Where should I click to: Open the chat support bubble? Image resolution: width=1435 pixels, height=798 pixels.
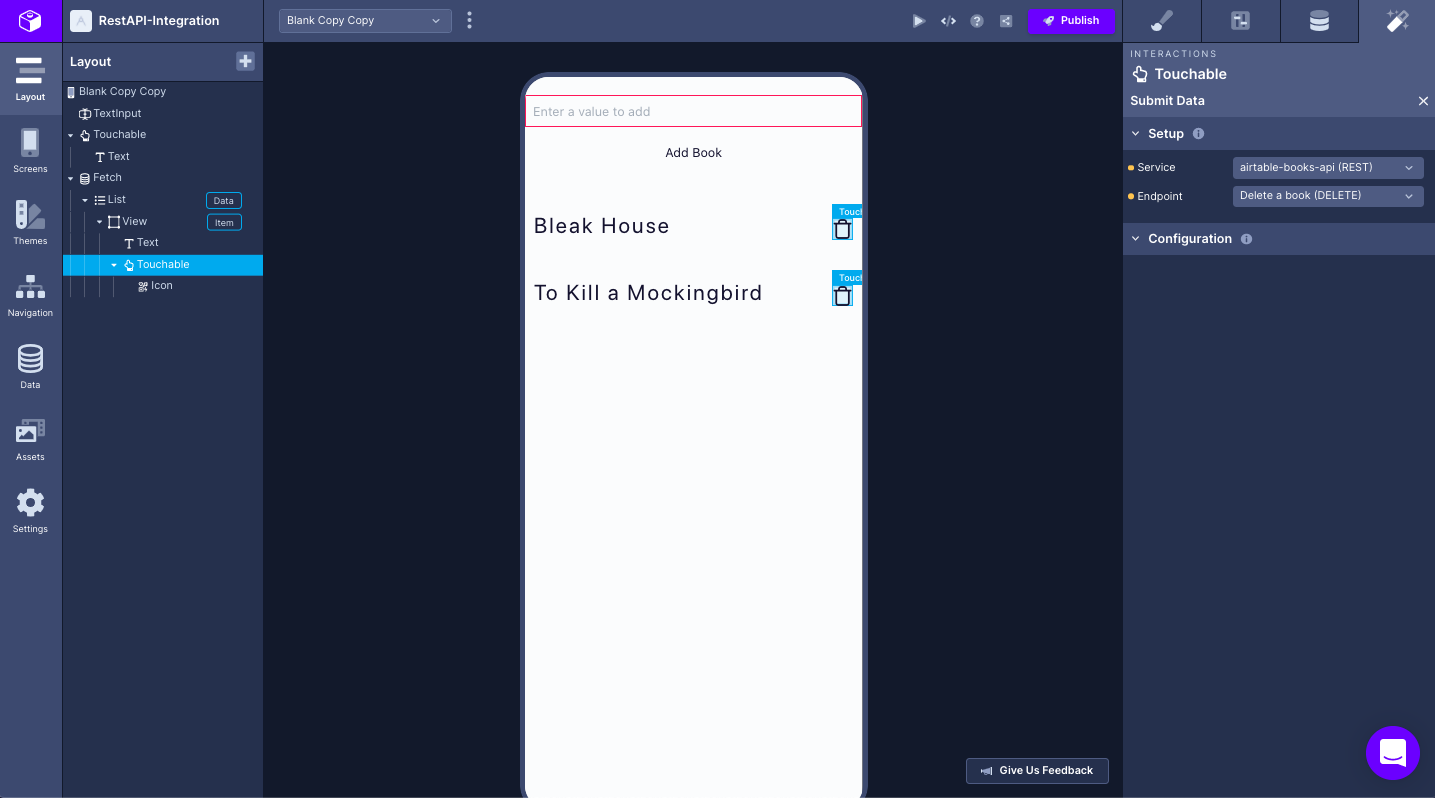[x=1393, y=753]
